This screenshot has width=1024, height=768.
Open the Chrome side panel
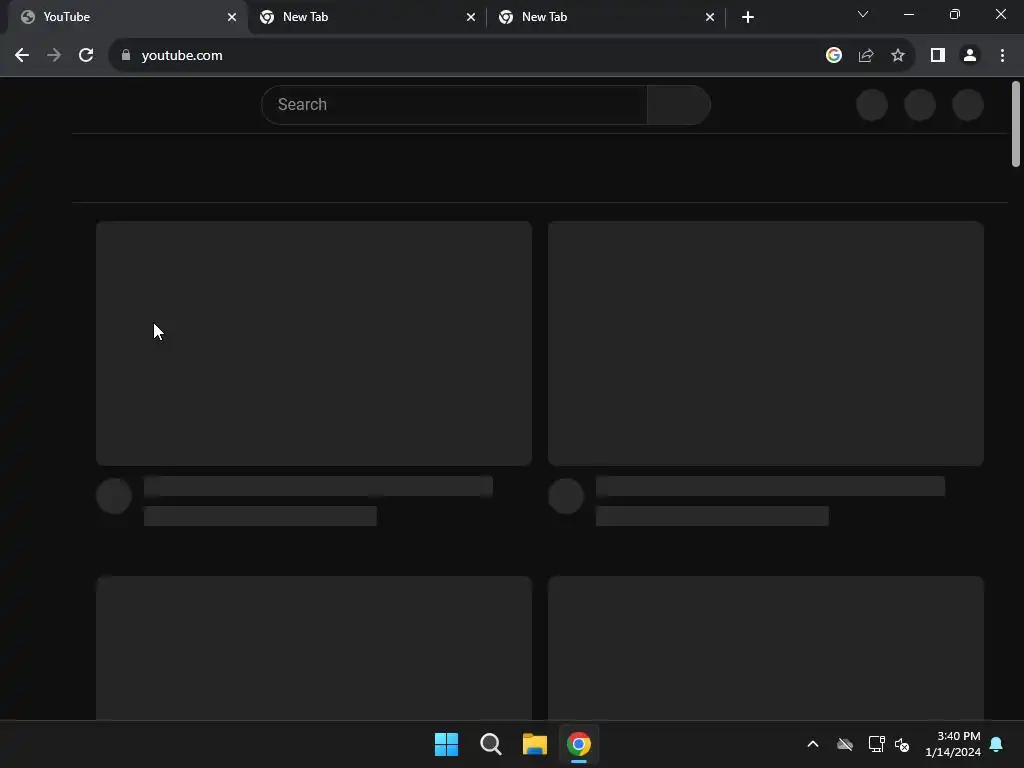[x=938, y=56]
